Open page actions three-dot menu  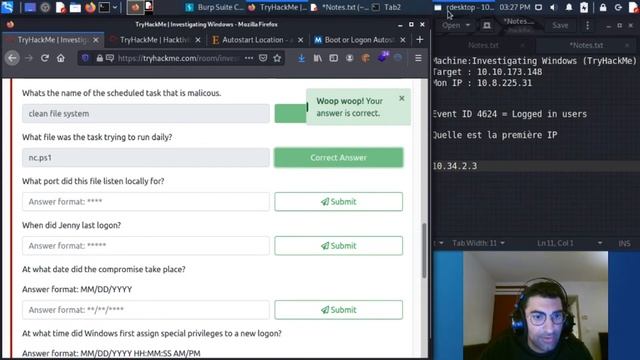(x=249, y=58)
